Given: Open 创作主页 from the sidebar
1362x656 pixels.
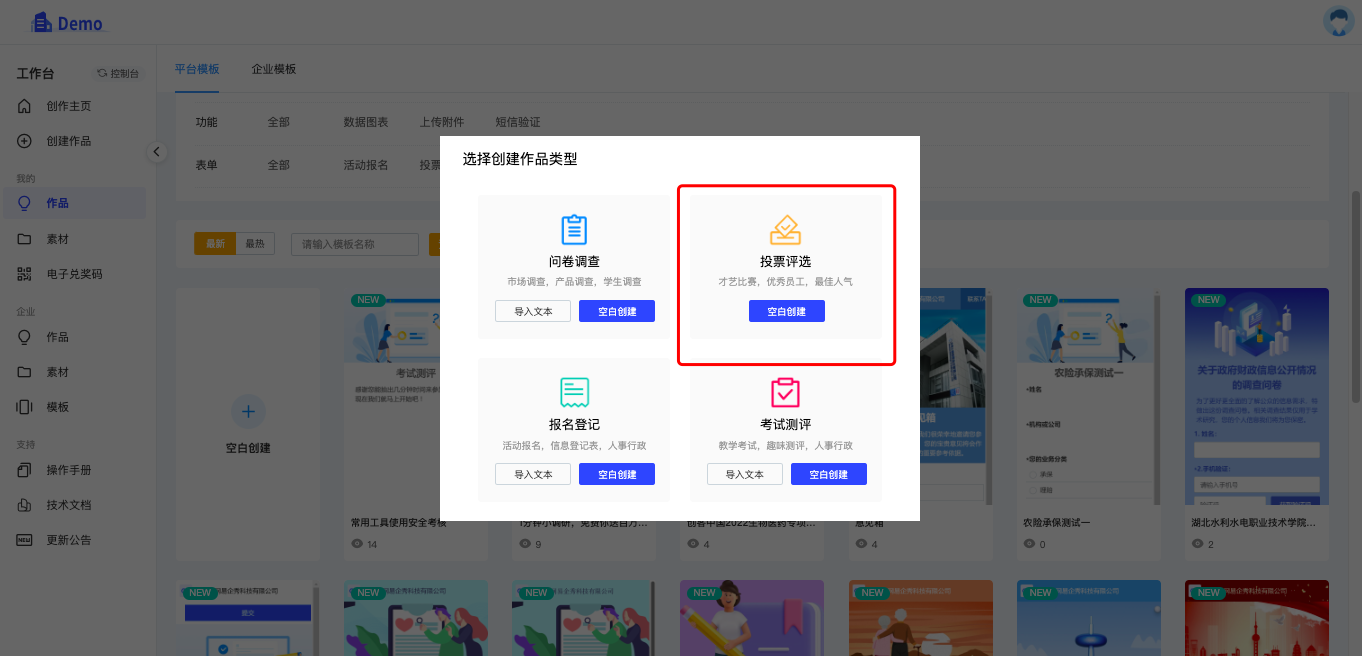Looking at the screenshot, I should [x=68, y=106].
